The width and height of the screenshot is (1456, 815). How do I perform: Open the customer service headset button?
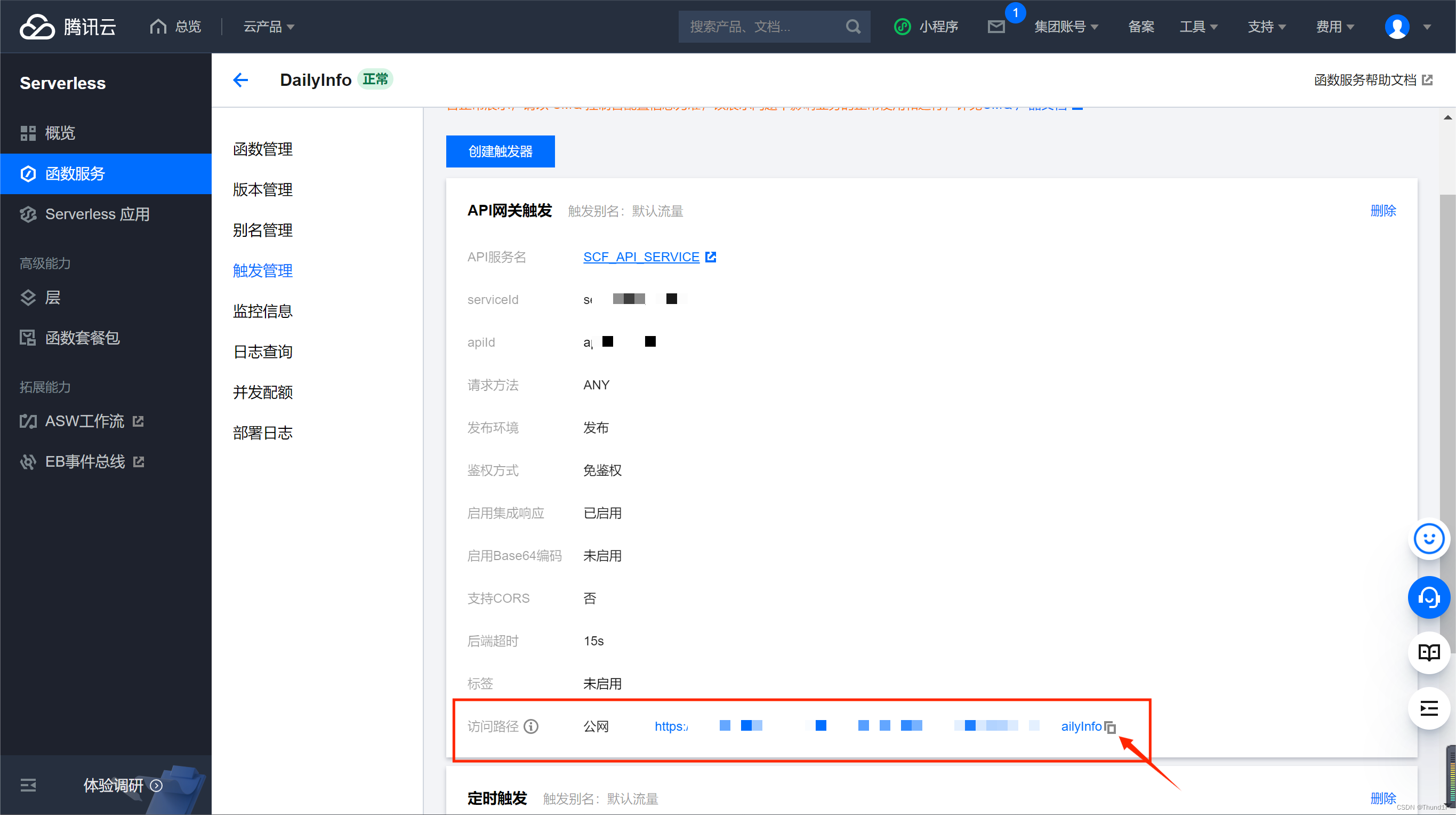click(x=1429, y=597)
